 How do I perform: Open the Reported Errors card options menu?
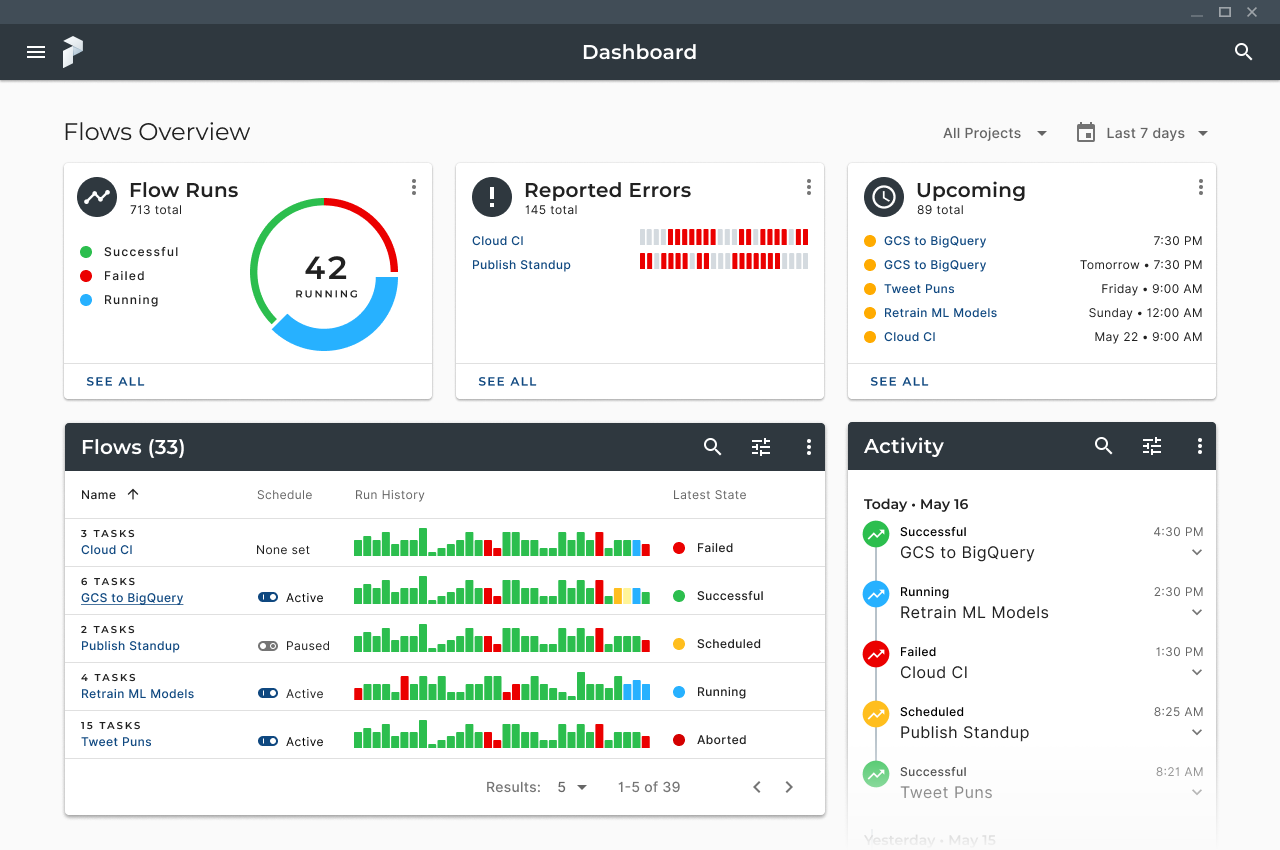click(x=809, y=187)
